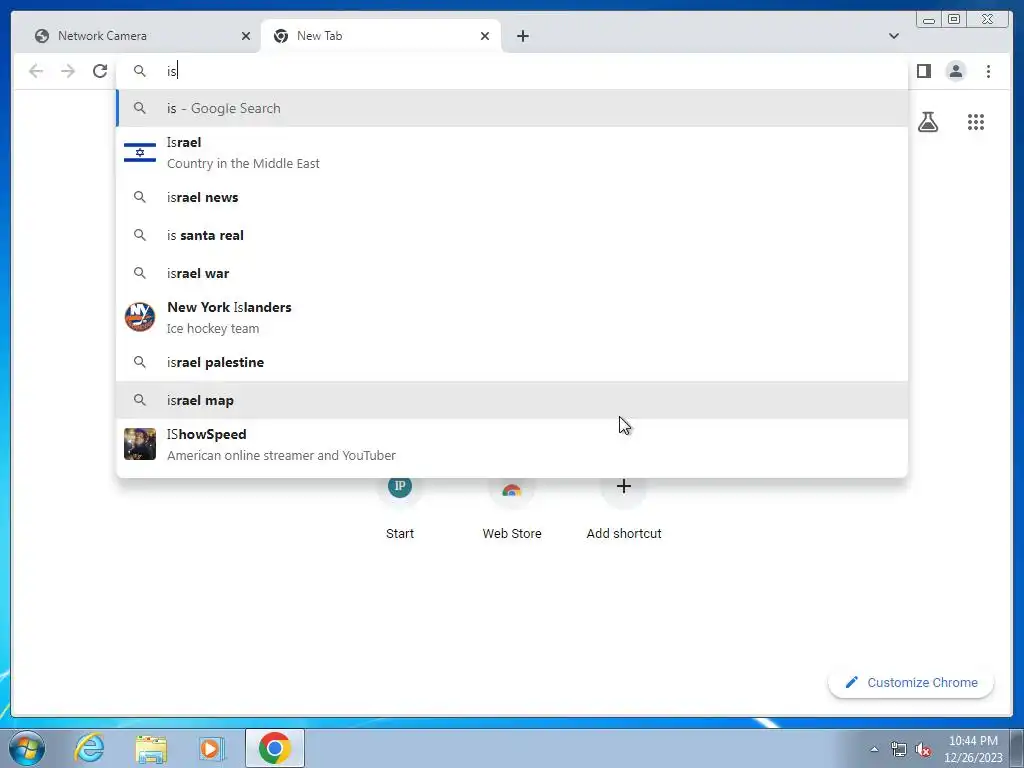Choose New York Islanders suggestion
Image resolution: width=1024 pixels, height=768 pixels.
point(512,317)
